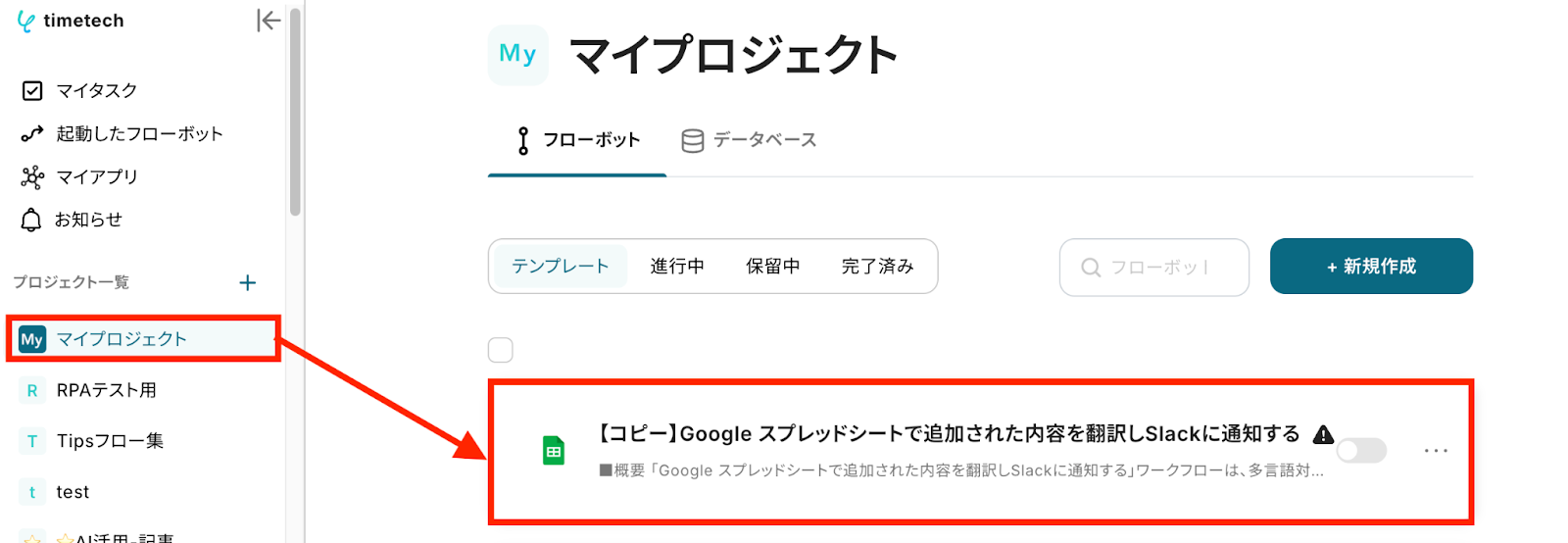This screenshot has width=1568, height=543.
Task: Open the three-dot menu of the flow
Action: coord(1436,451)
